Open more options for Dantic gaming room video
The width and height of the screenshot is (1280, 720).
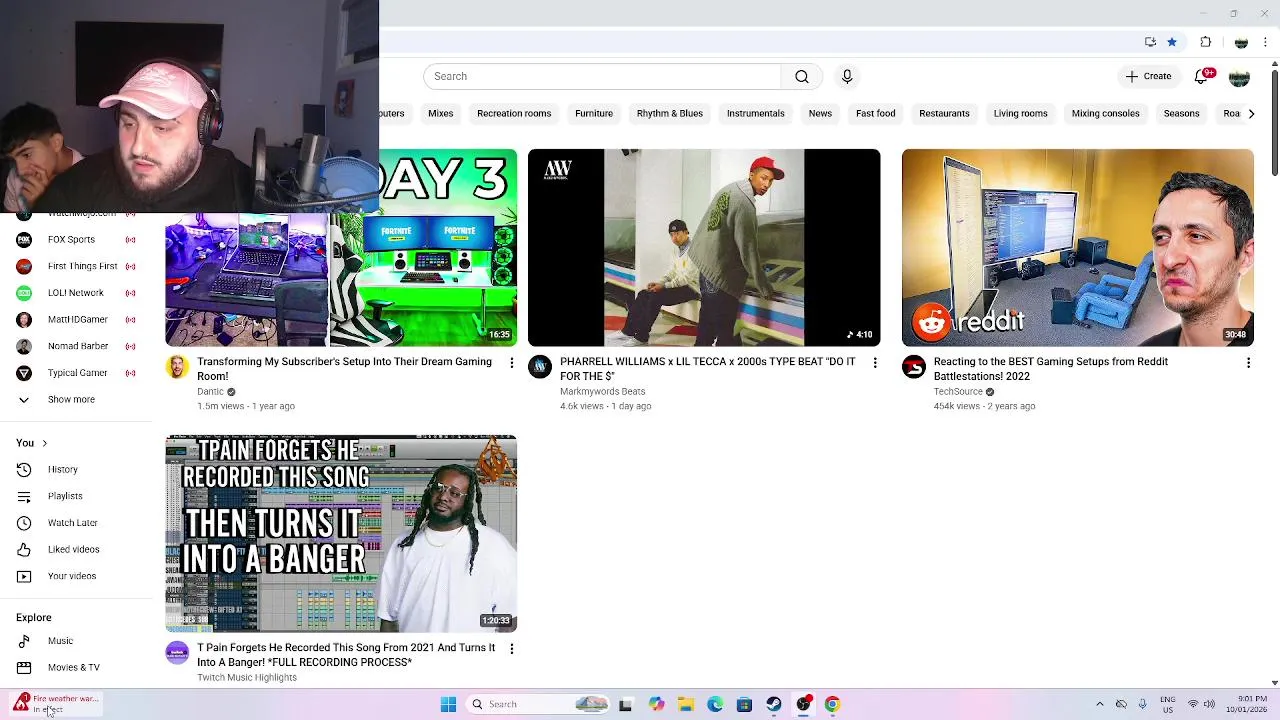pyautogui.click(x=511, y=363)
